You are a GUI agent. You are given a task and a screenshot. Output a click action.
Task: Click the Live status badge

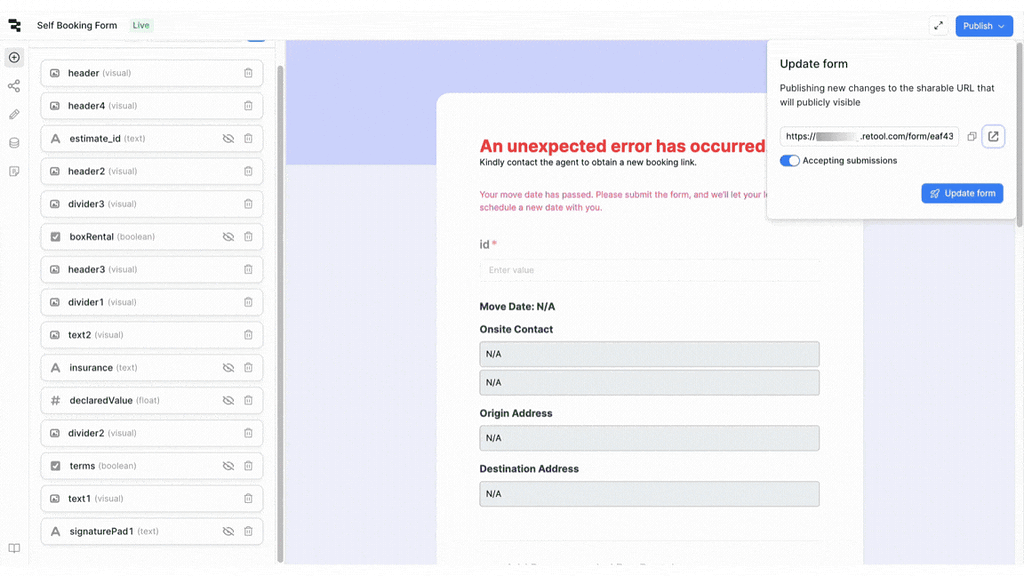pyautogui.click(x=140, y=24)
